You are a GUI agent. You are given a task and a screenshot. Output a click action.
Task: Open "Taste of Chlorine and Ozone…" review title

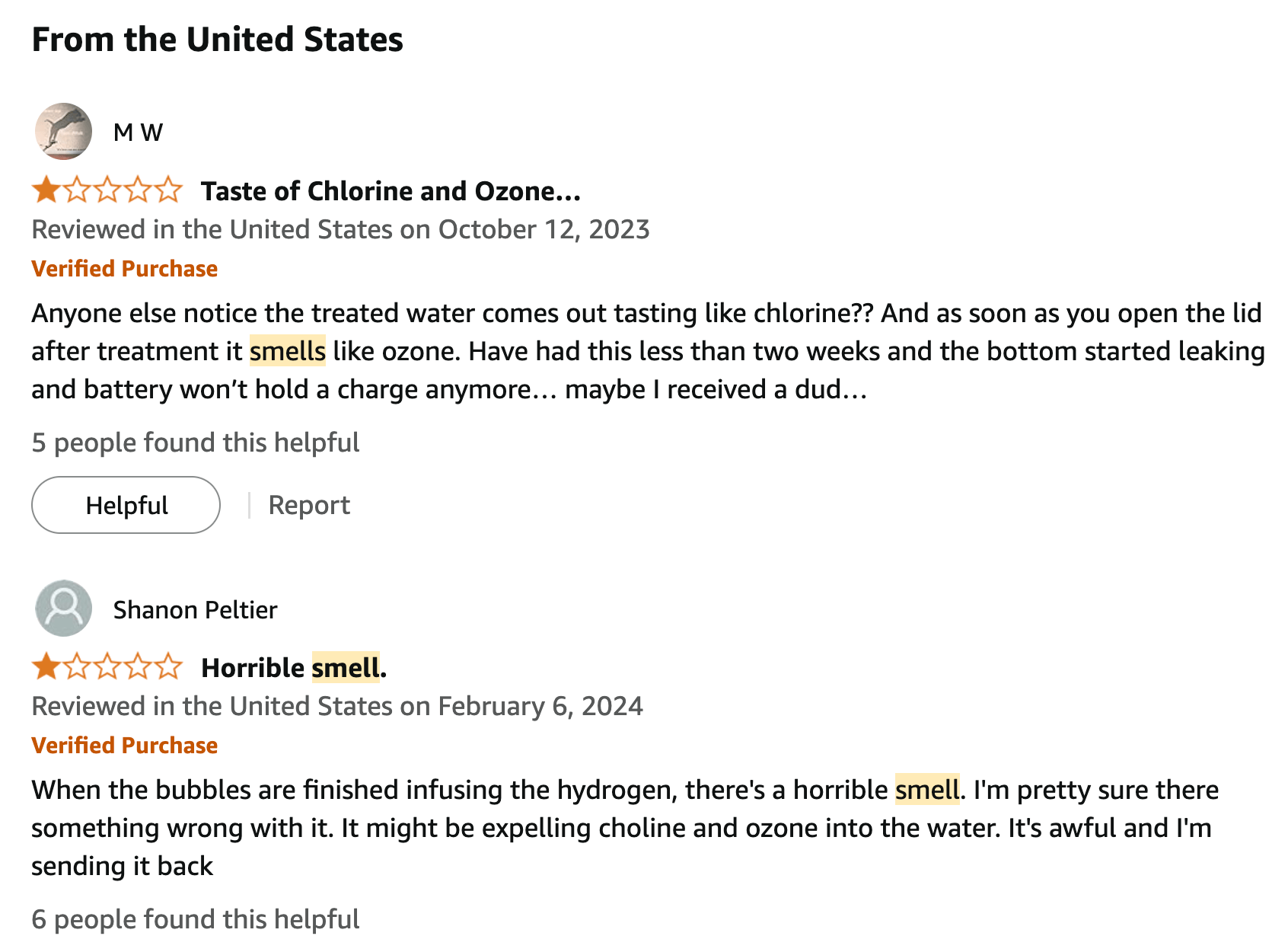(x=391, y=191)
